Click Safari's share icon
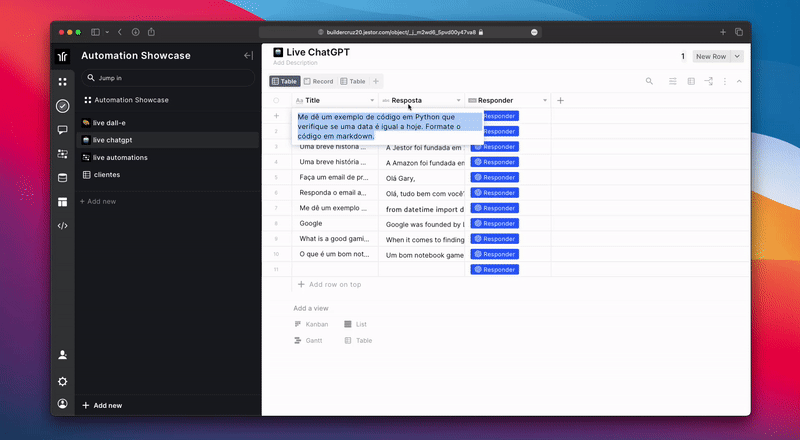800x440 pixels. point(152,32)
